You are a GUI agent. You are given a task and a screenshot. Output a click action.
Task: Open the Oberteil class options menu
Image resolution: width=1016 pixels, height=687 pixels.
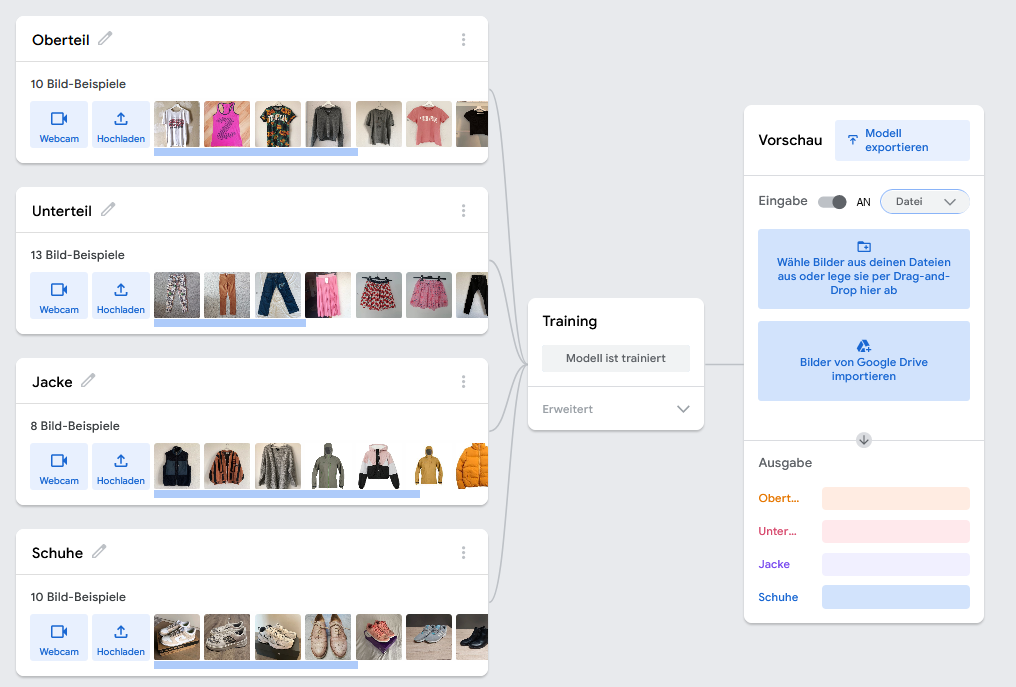463,40
